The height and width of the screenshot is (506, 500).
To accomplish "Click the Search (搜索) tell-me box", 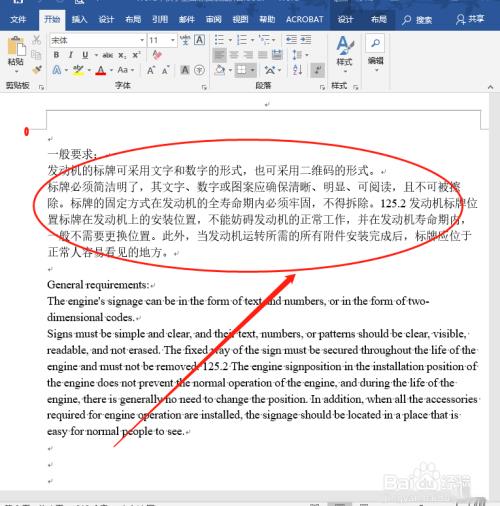I will 417,20.
